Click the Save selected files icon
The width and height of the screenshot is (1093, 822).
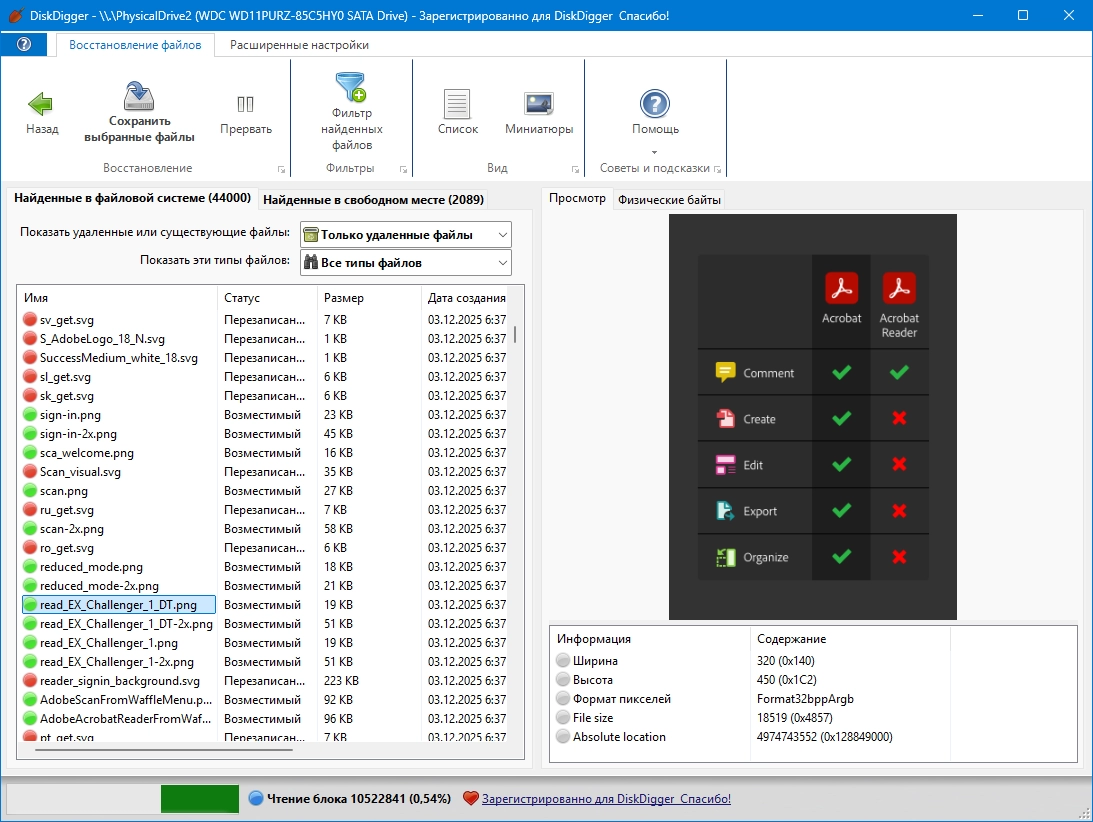pyautogui.click(x=139, y=97)
